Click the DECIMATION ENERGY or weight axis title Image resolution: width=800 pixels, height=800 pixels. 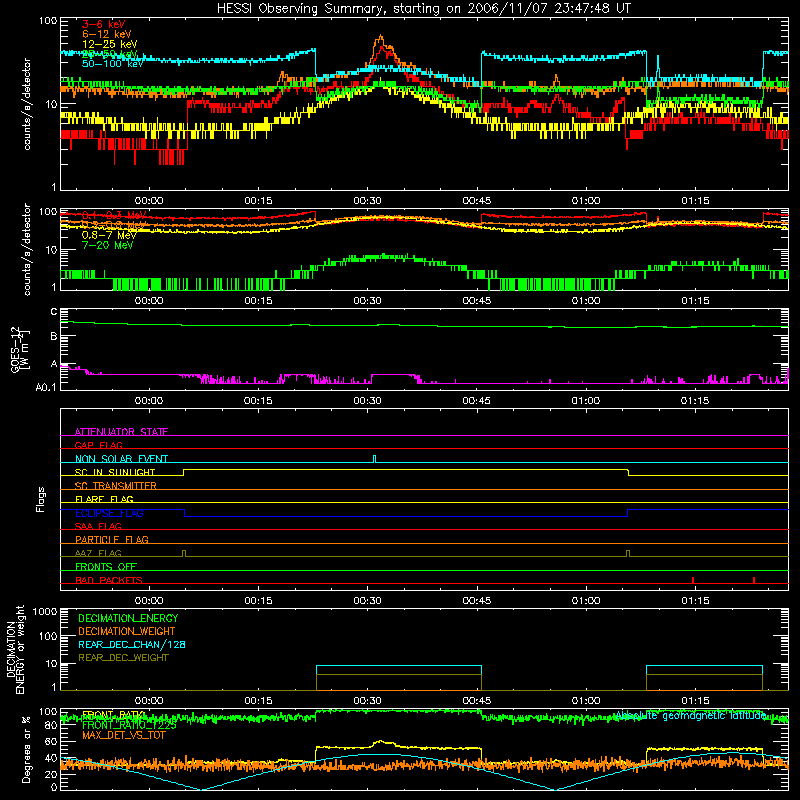(x=15, y=649)
